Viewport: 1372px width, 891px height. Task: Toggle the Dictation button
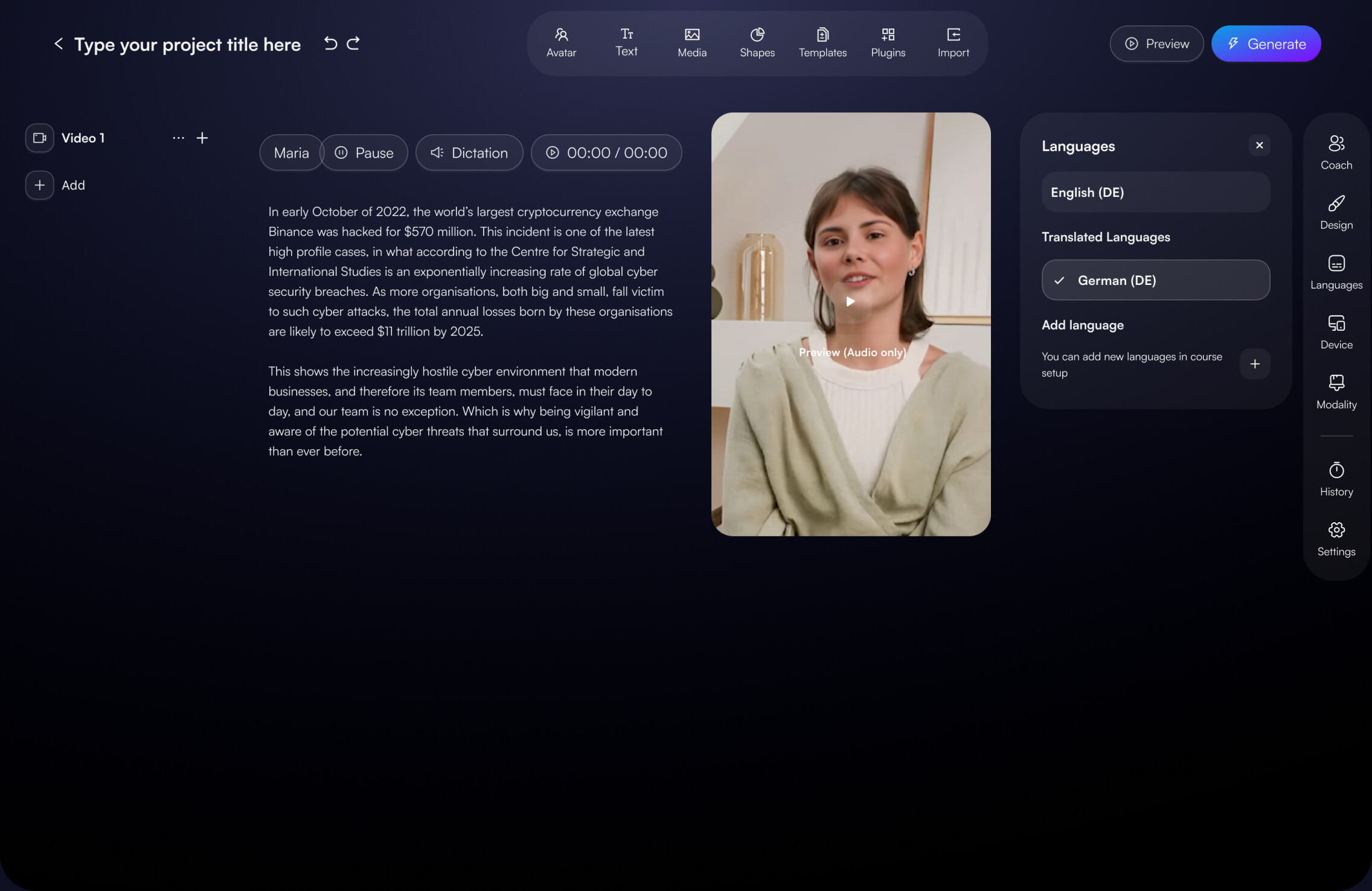pos(469,153)
